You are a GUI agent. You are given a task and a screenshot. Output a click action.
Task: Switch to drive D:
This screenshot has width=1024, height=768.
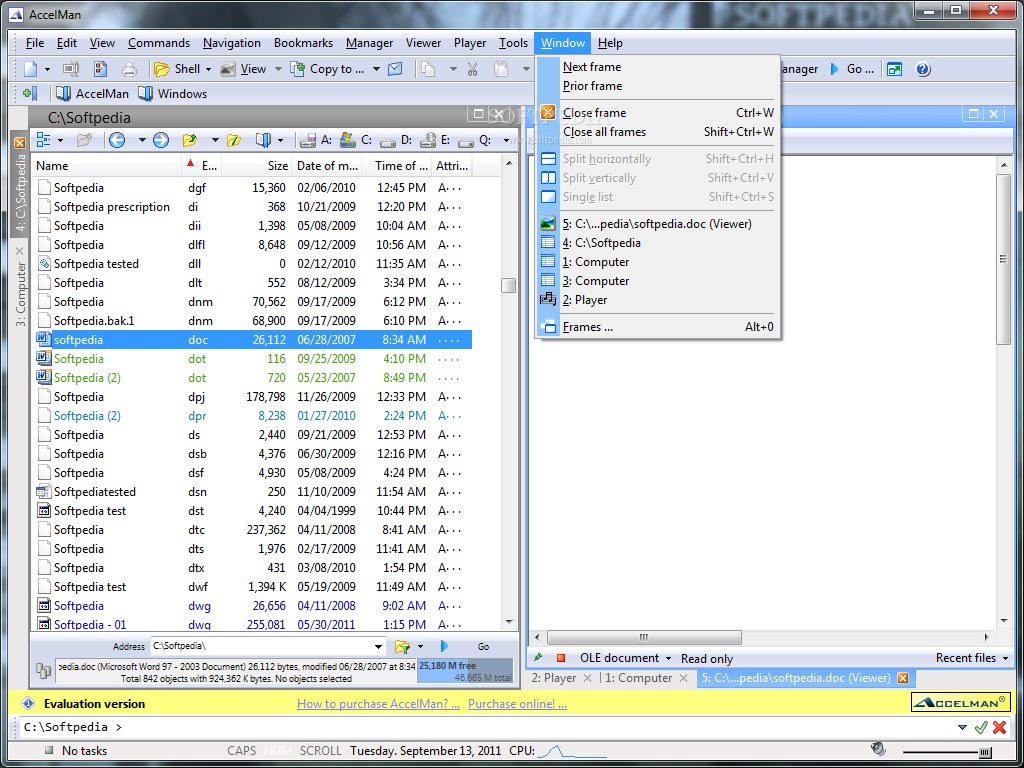click(396, 140)
